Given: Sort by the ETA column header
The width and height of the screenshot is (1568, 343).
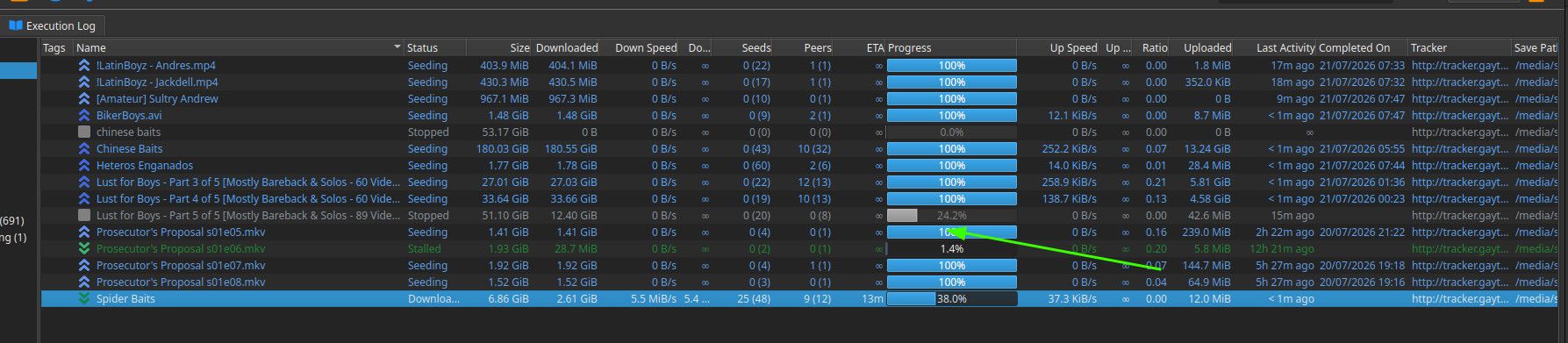Looking at the screenshot, I should coord(875,47).
